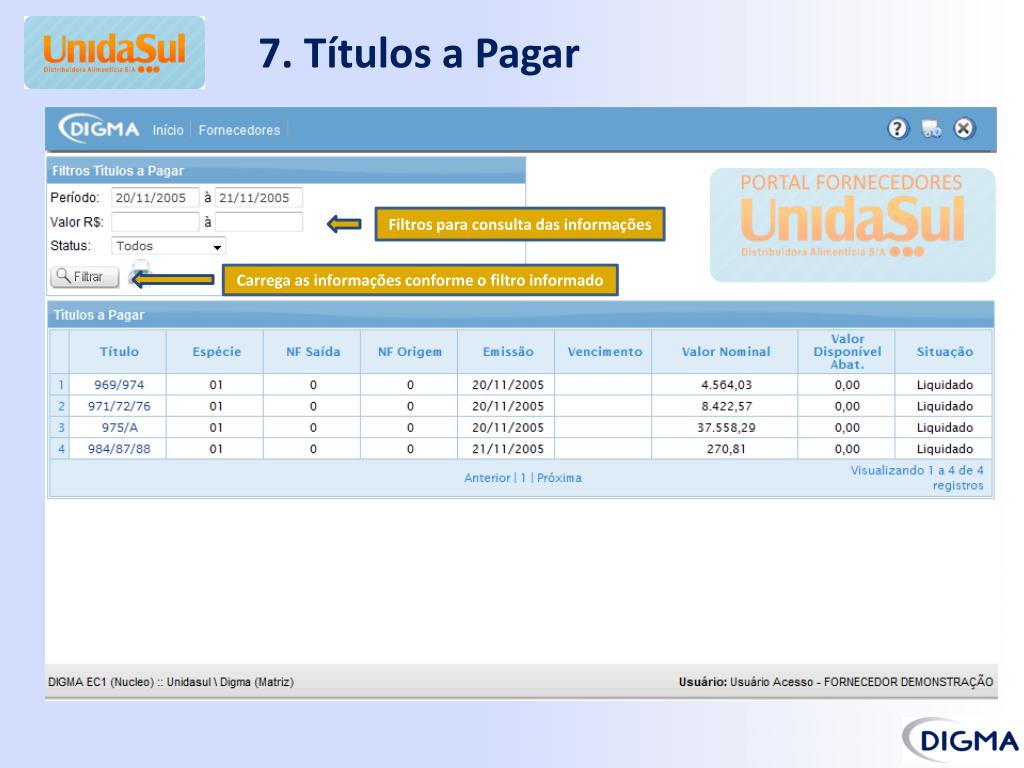
Task: Click the truck icon in header bar
Action: click(931, 129)
